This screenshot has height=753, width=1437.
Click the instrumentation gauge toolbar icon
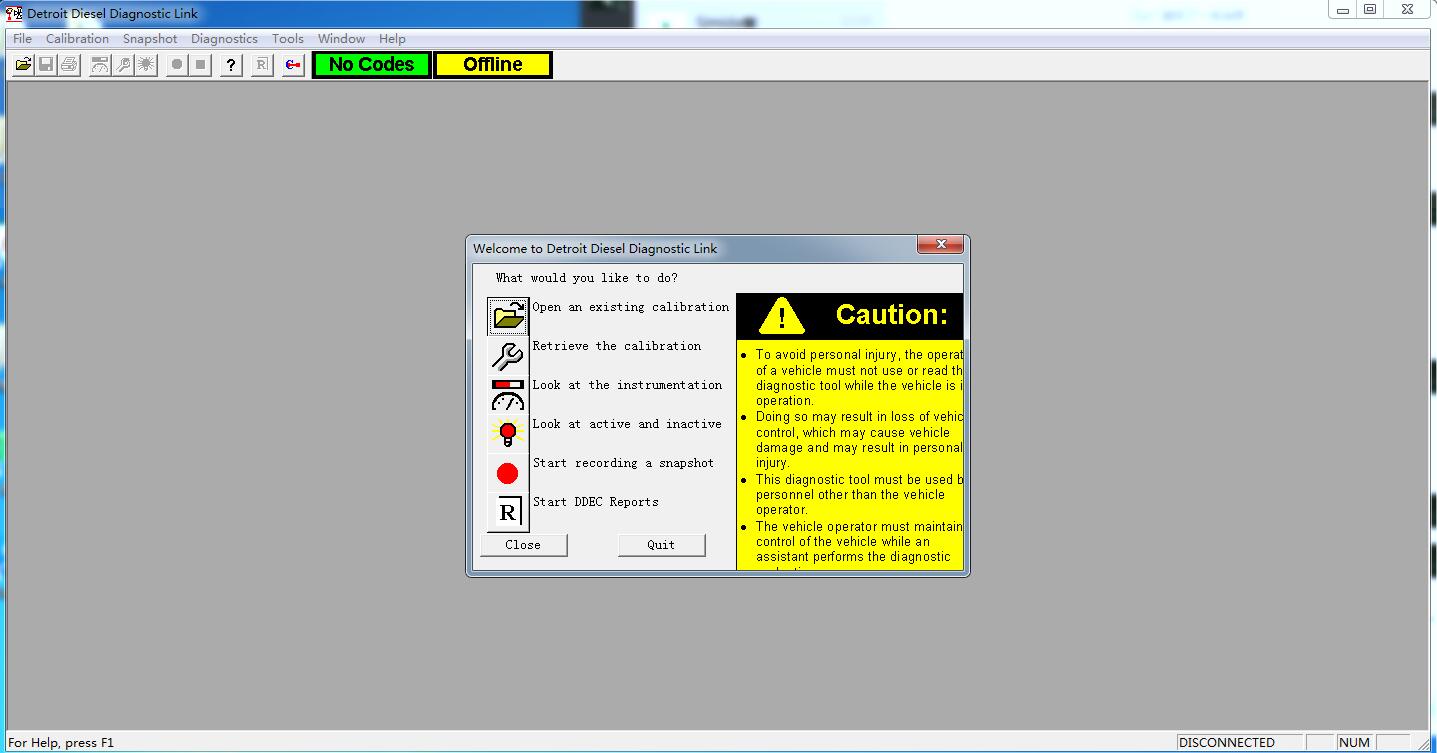point(100,65)
